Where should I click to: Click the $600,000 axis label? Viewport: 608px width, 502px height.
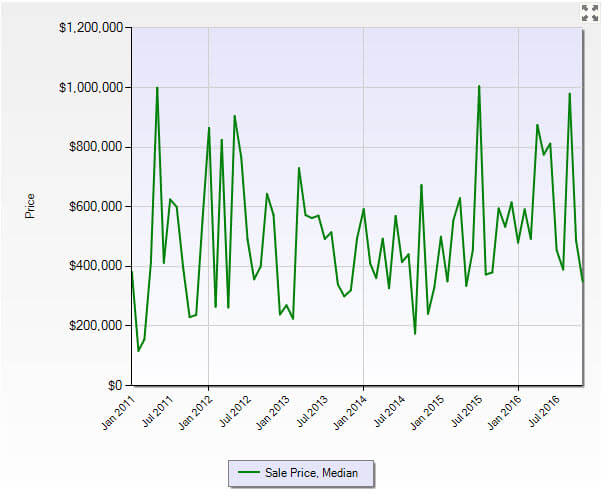click(x=96, y=206)
